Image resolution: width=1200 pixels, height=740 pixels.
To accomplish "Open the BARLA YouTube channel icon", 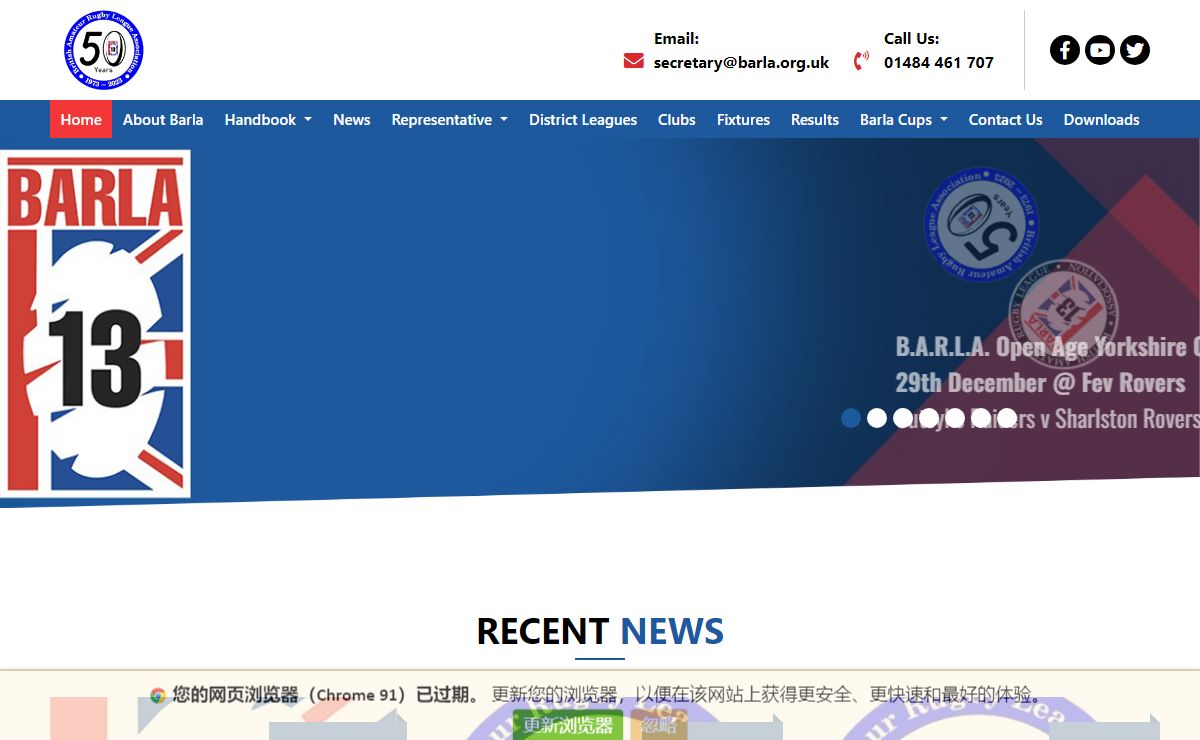I will click(x=1100, y=50).
